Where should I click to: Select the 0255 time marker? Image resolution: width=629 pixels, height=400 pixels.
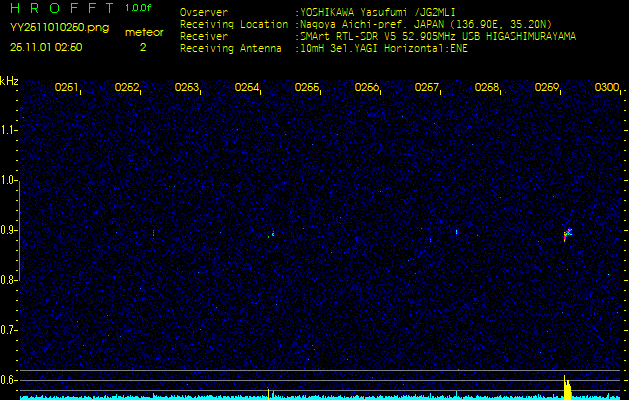[307, 88]
